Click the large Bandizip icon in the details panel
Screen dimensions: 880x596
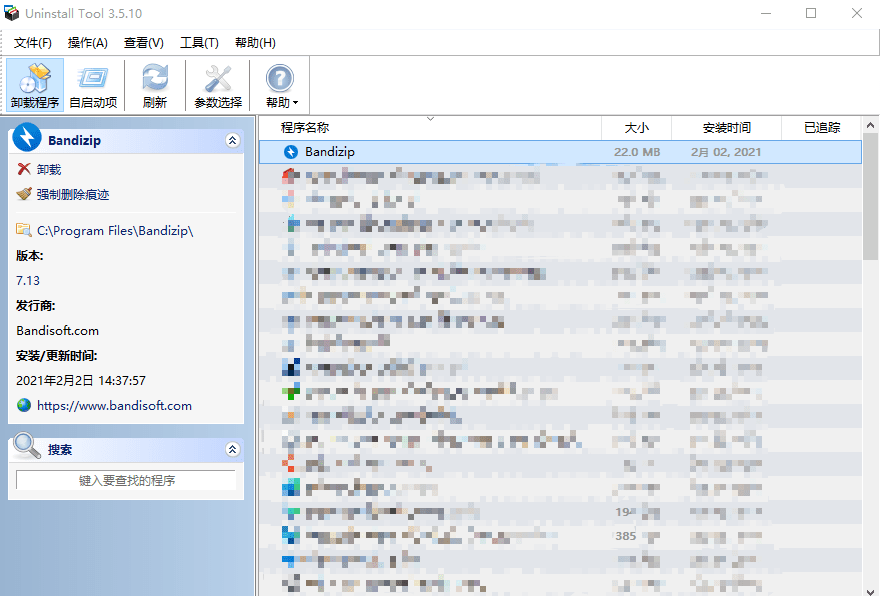(27, 137)
